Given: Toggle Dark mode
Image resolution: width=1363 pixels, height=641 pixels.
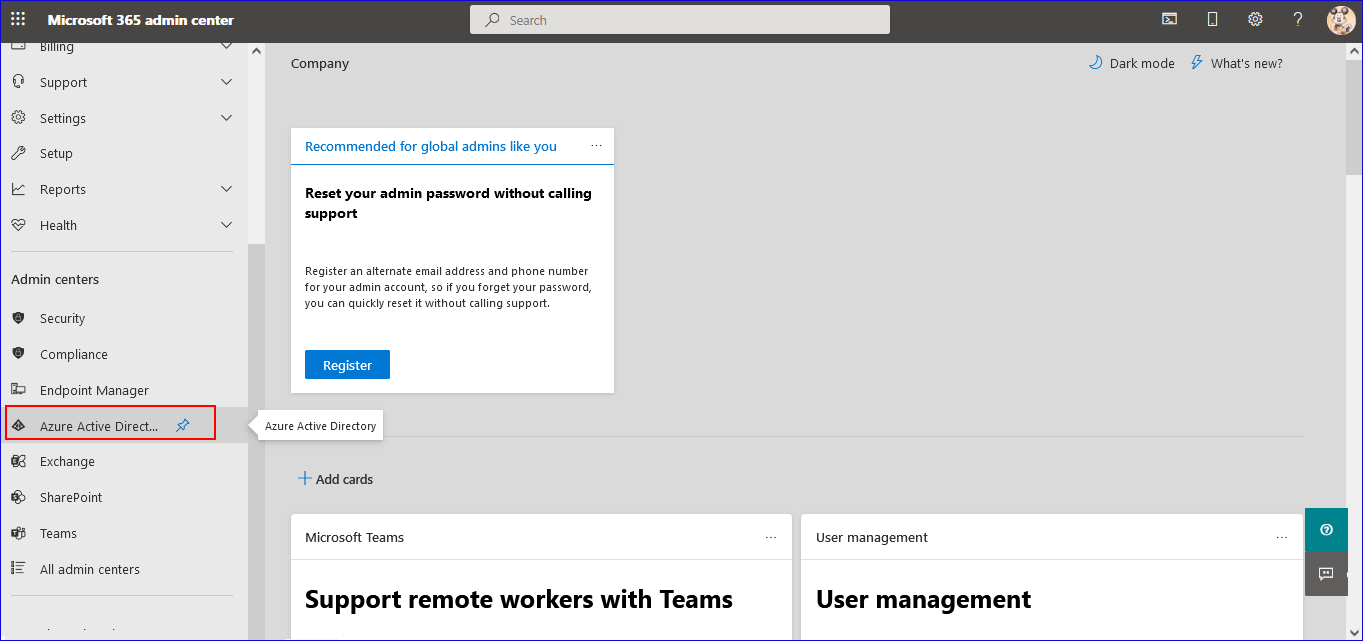Looking at the screenshot, I should point(1132,63).
